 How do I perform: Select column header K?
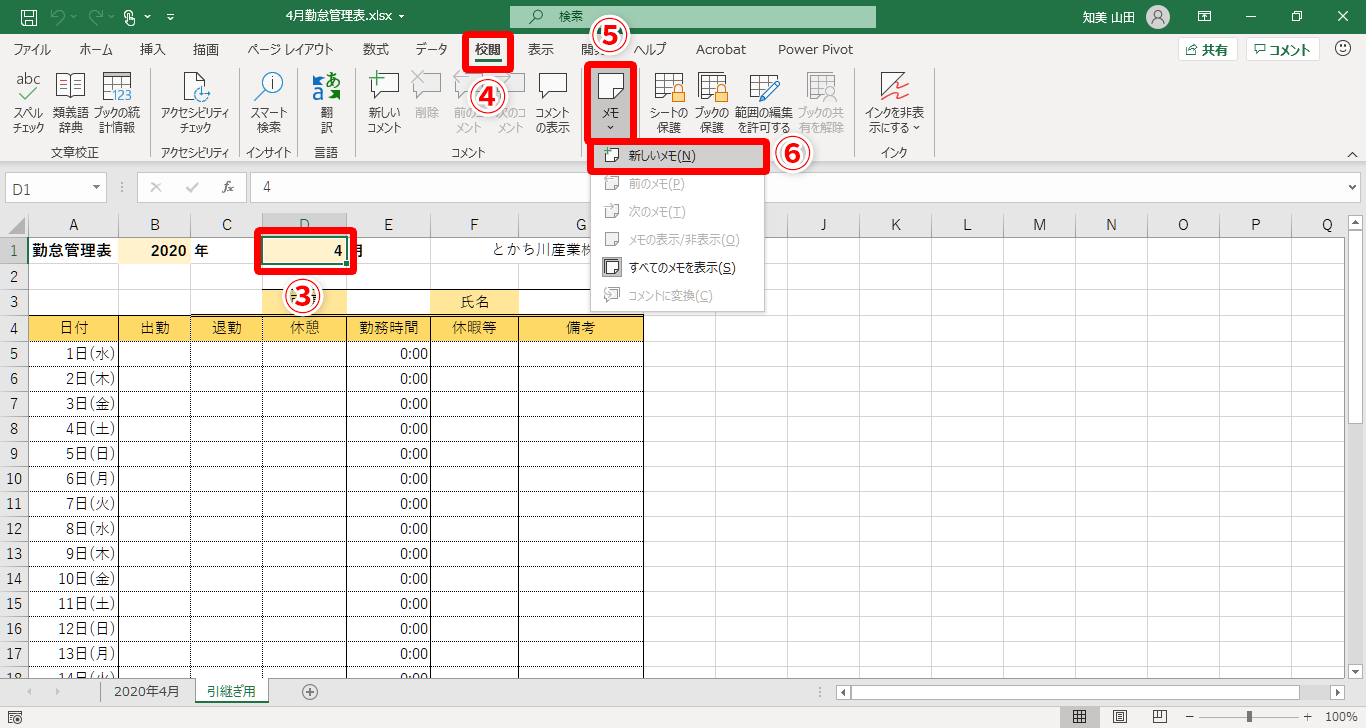tap(895, 225)
